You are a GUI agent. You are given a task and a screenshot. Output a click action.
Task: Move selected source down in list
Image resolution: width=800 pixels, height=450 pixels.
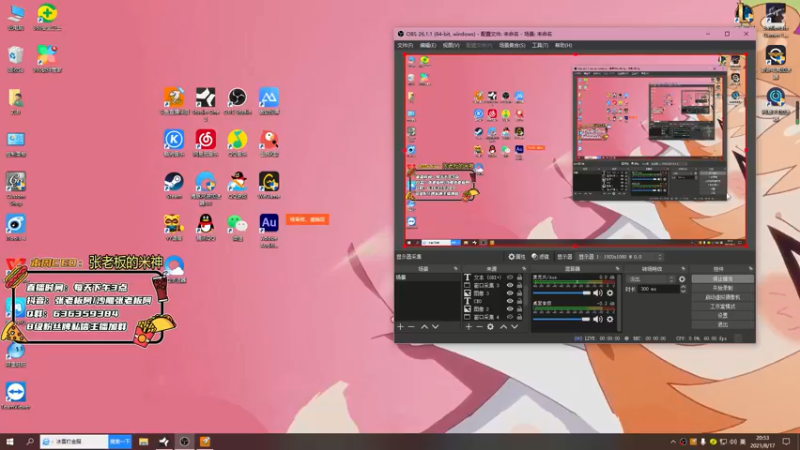[514, 327]
